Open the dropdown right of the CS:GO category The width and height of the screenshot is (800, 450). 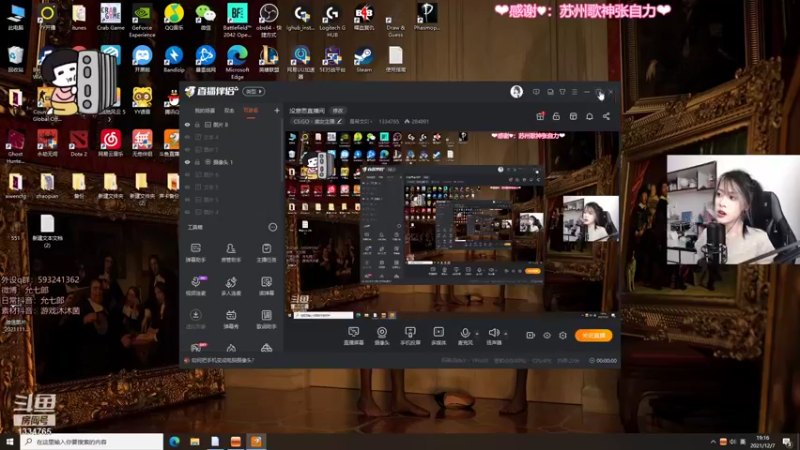pyautogui.click(x=360, y=121)
